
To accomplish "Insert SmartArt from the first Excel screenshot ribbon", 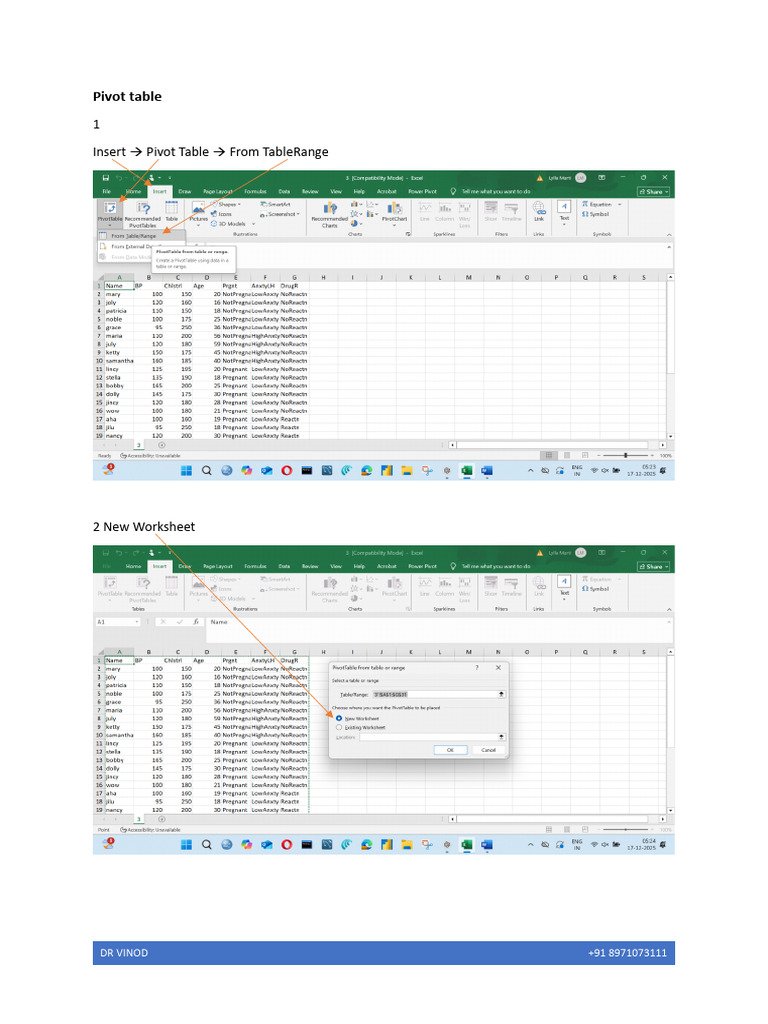I will [275, 204].
